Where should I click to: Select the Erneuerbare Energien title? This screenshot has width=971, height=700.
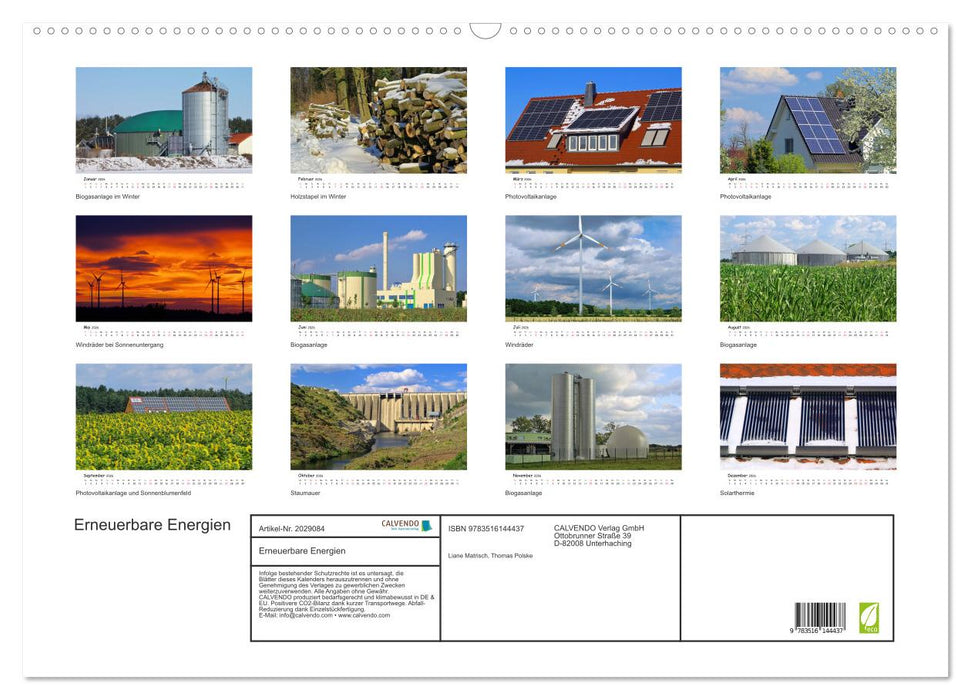pyautogui.click(x=151, y=524)
